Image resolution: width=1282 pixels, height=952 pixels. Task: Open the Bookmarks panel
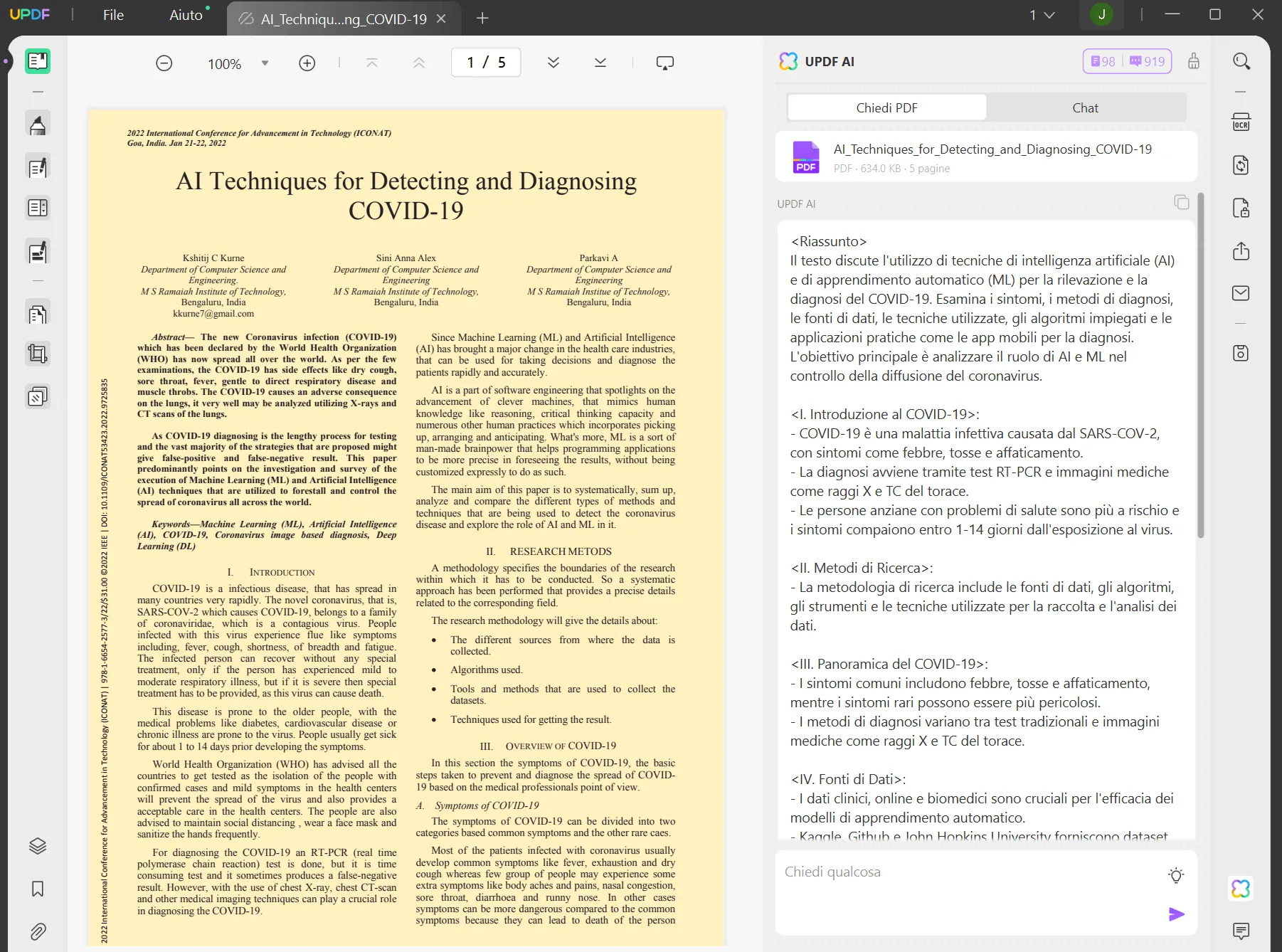point(38,889)
